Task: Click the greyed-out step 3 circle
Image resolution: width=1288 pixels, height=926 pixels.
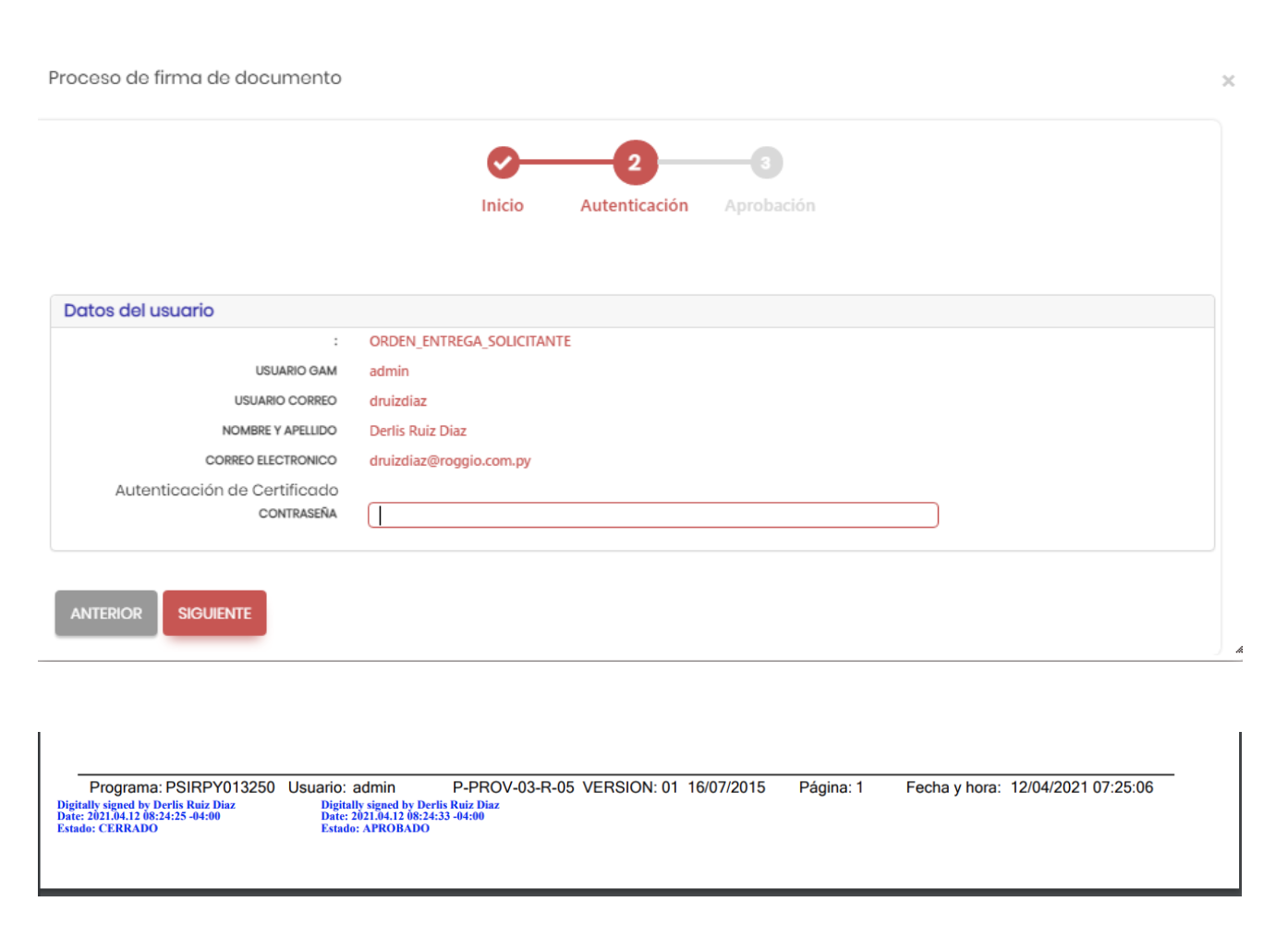Action: pyautogui.click(x=766, y=164)
